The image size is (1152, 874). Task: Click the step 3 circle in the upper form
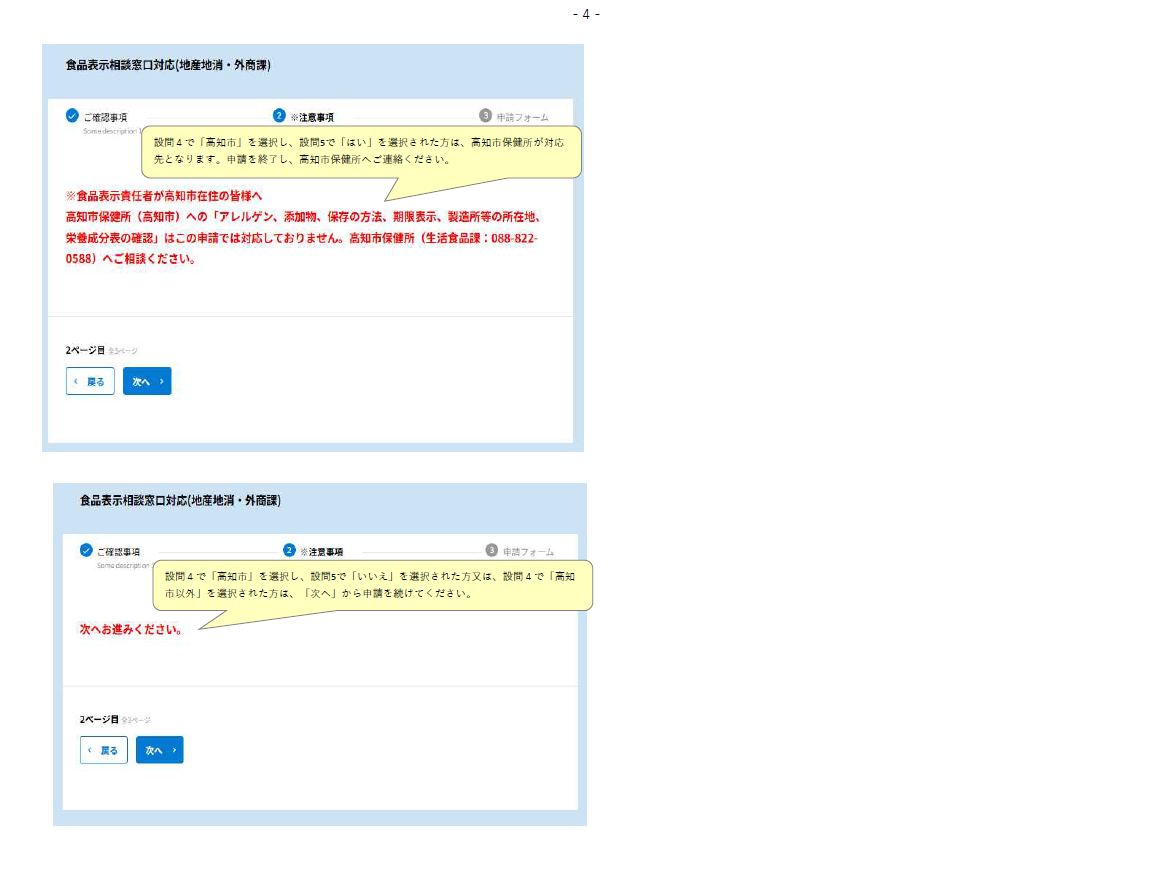(486, 116)
